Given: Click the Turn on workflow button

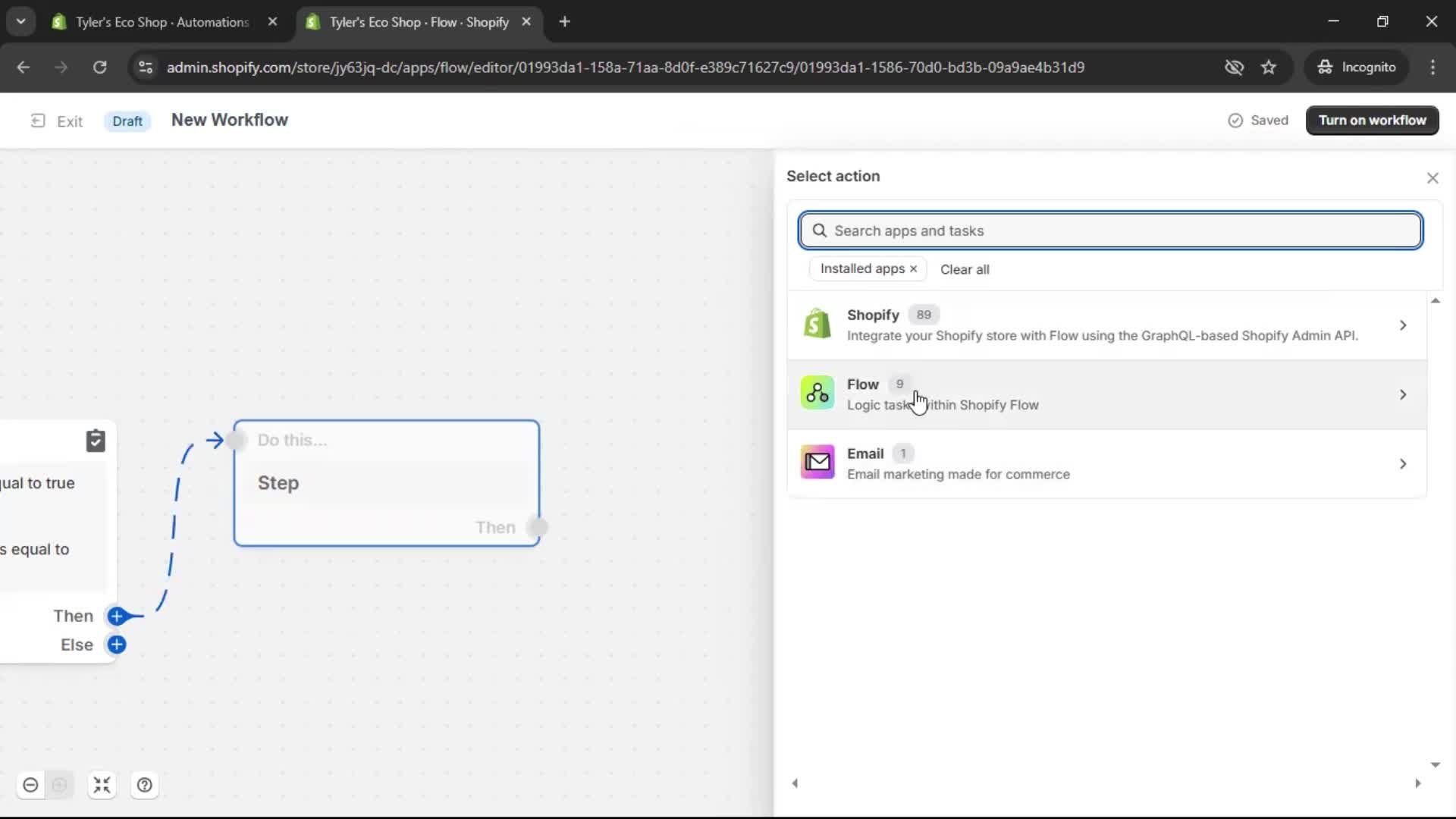Looking at the screenshot, I should click(1373, 120).
